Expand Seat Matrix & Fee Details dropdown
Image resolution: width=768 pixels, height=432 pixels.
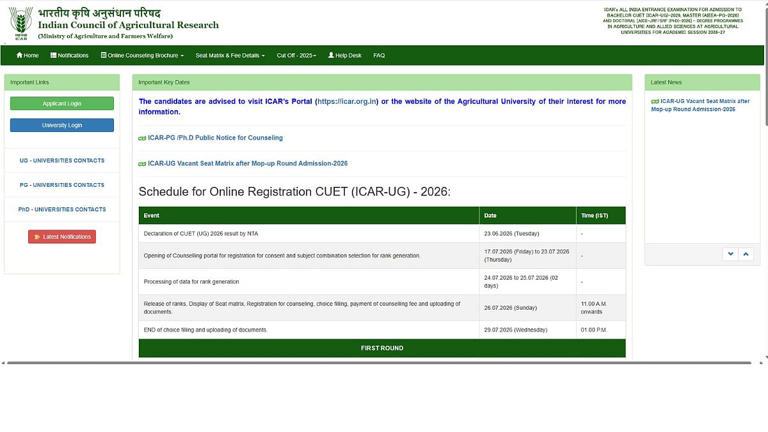(x=230, y=55)
